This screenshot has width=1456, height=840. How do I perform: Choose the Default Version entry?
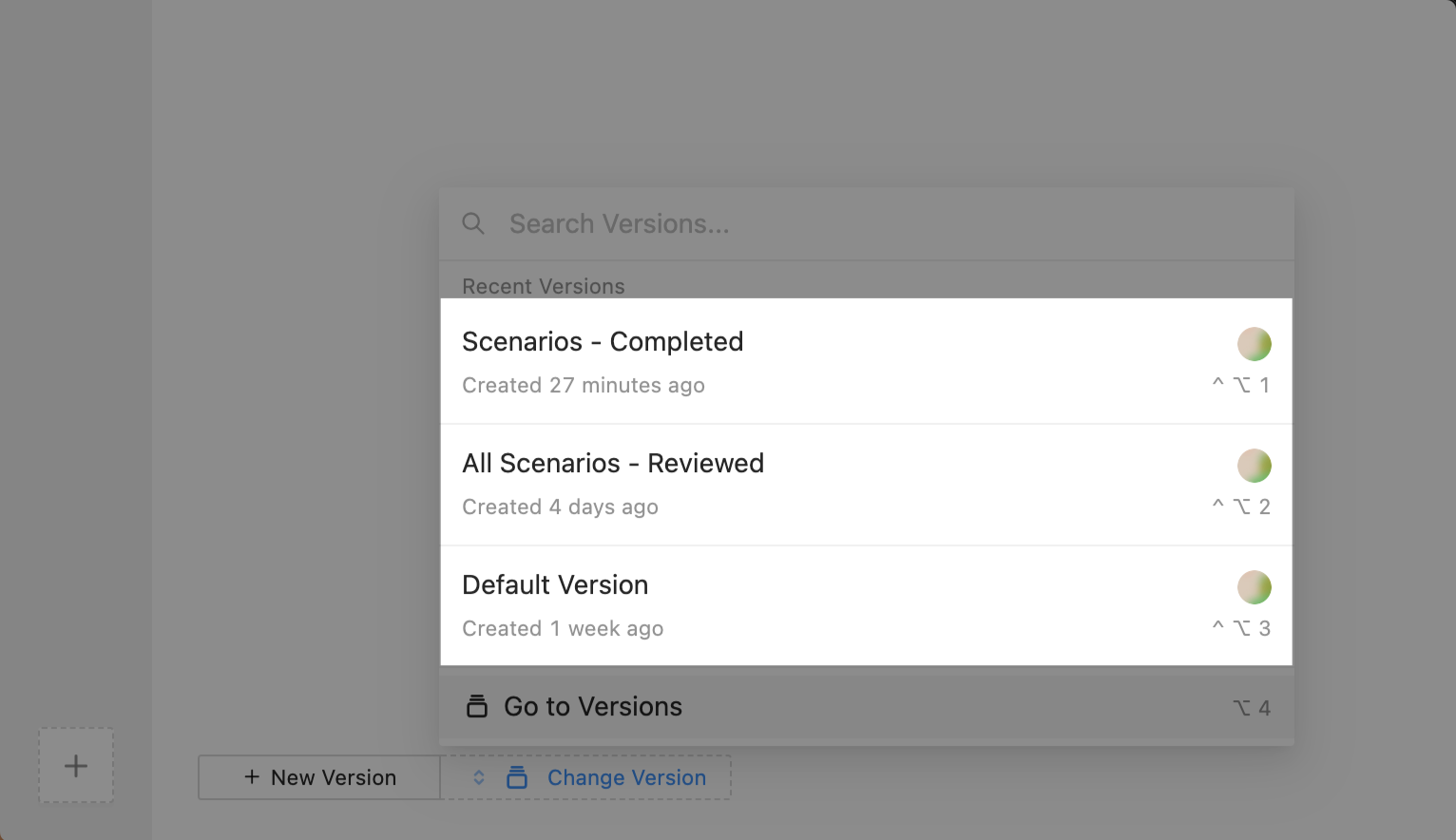click(555, 585)
